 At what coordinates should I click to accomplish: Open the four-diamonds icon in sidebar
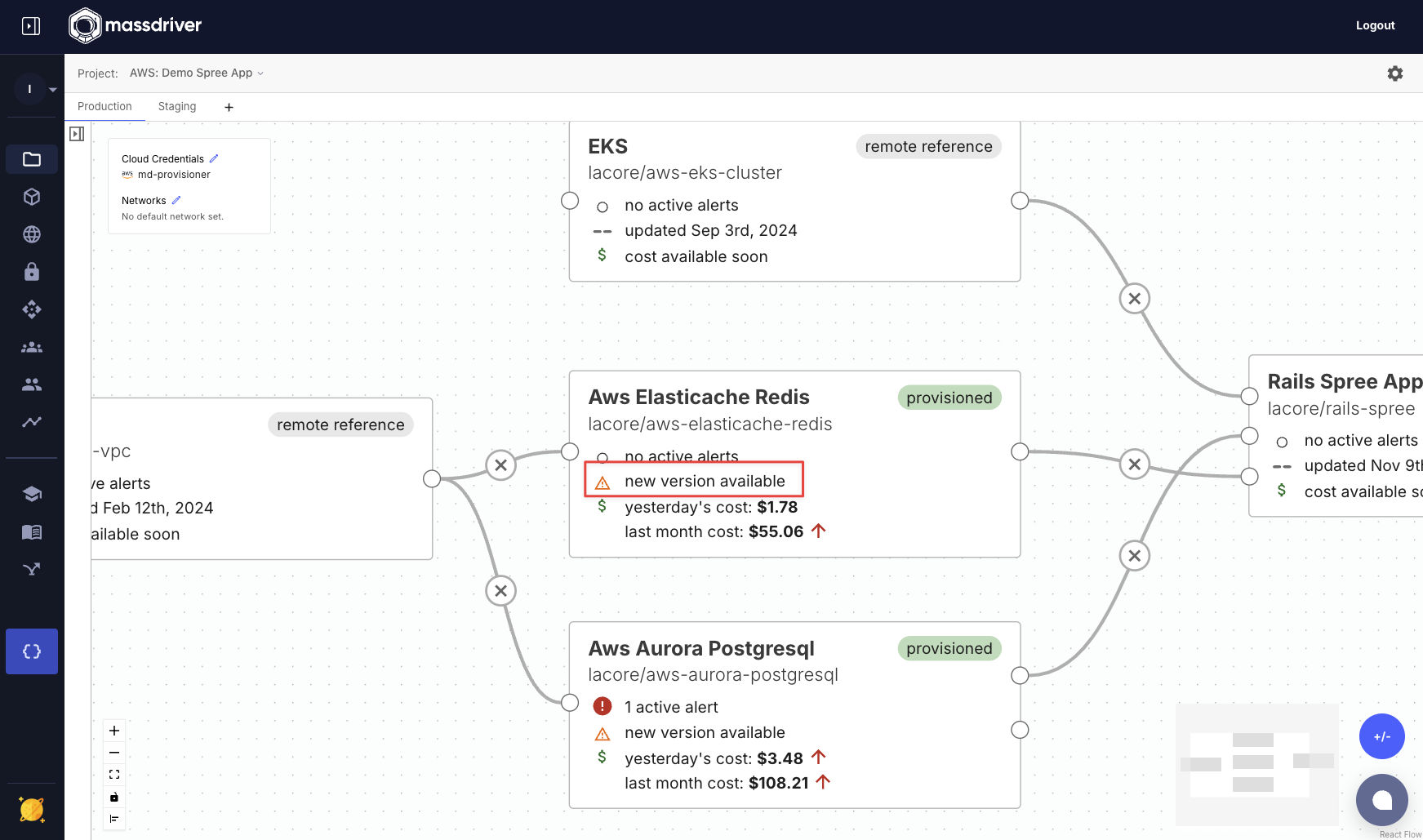pyautogui.click(x=32, y=309)
